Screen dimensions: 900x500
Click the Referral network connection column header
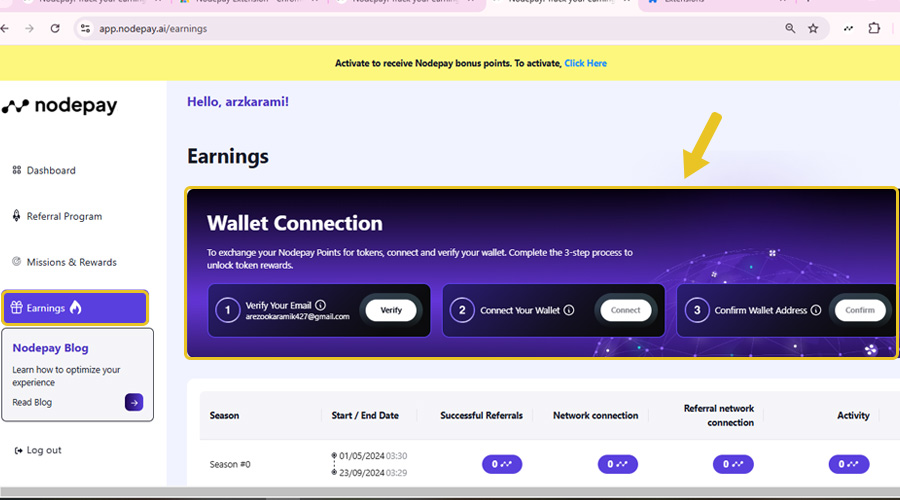coord(719,416)
